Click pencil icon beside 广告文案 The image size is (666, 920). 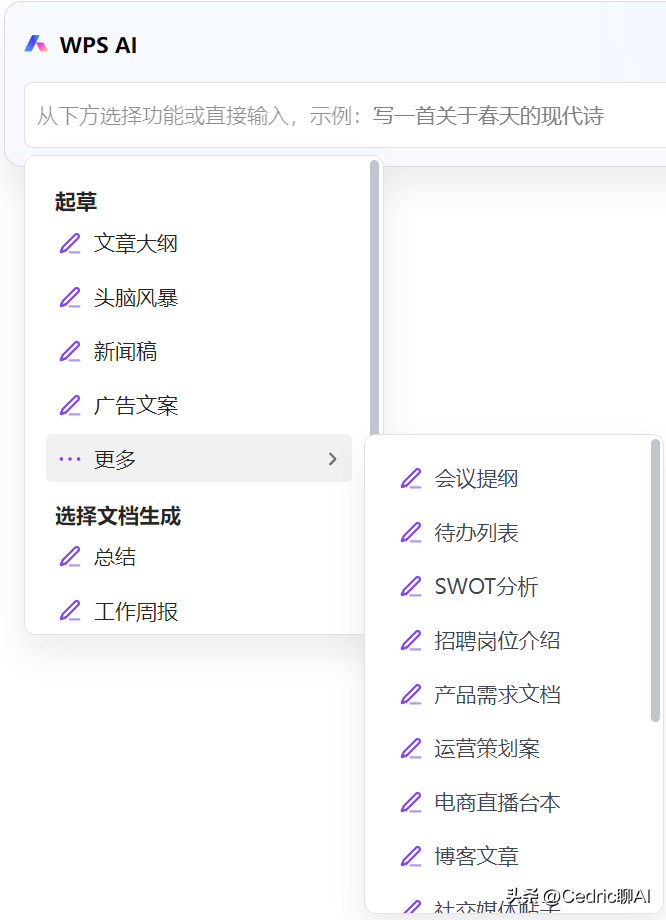pos(70,405)
